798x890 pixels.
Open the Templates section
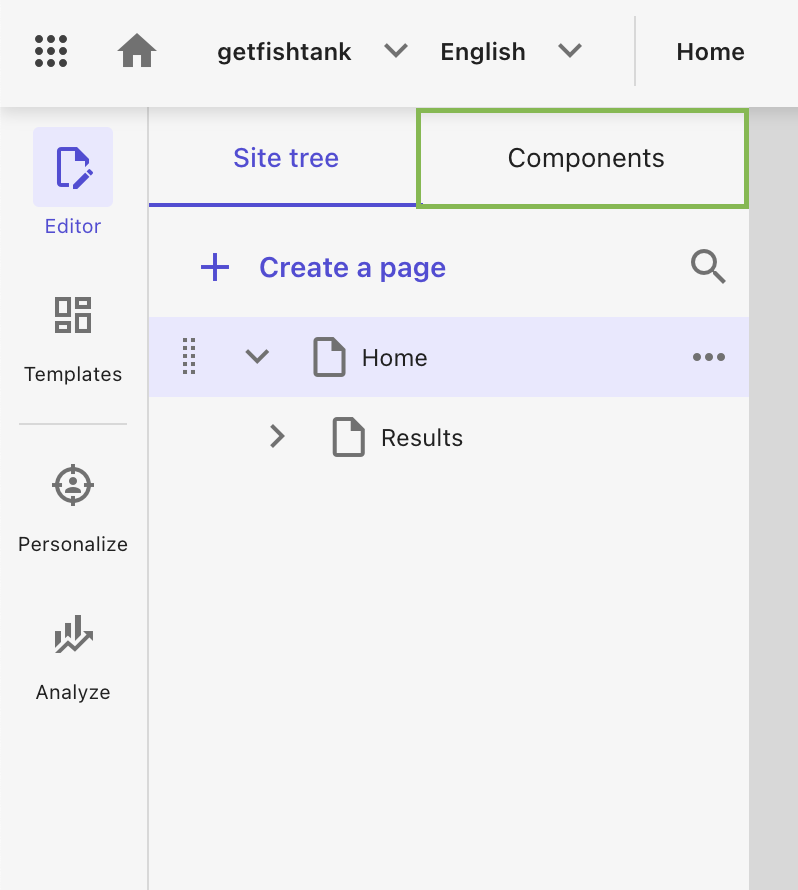coord(72,315)
